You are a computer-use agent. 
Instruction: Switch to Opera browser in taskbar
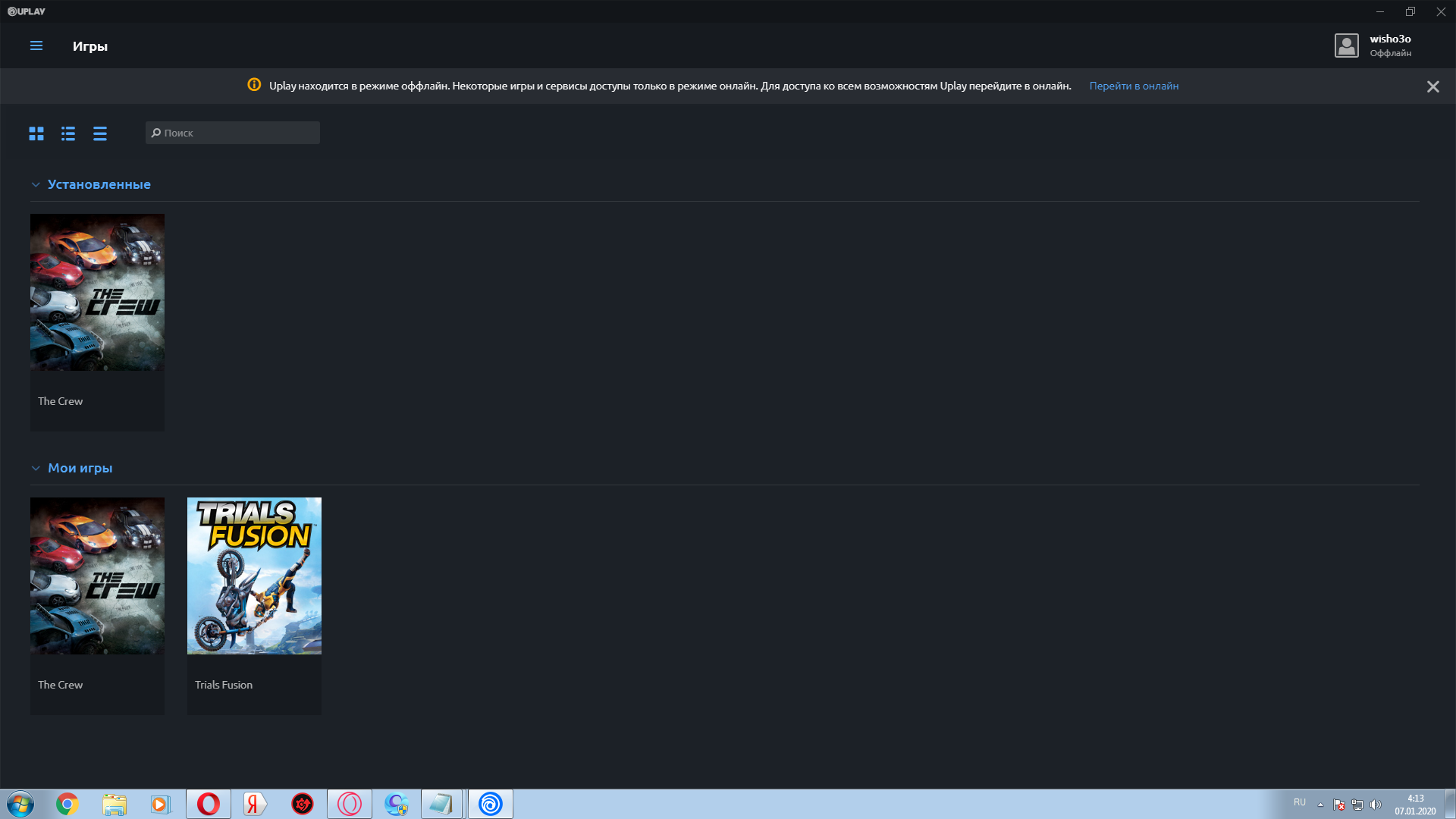coord(209,804)
